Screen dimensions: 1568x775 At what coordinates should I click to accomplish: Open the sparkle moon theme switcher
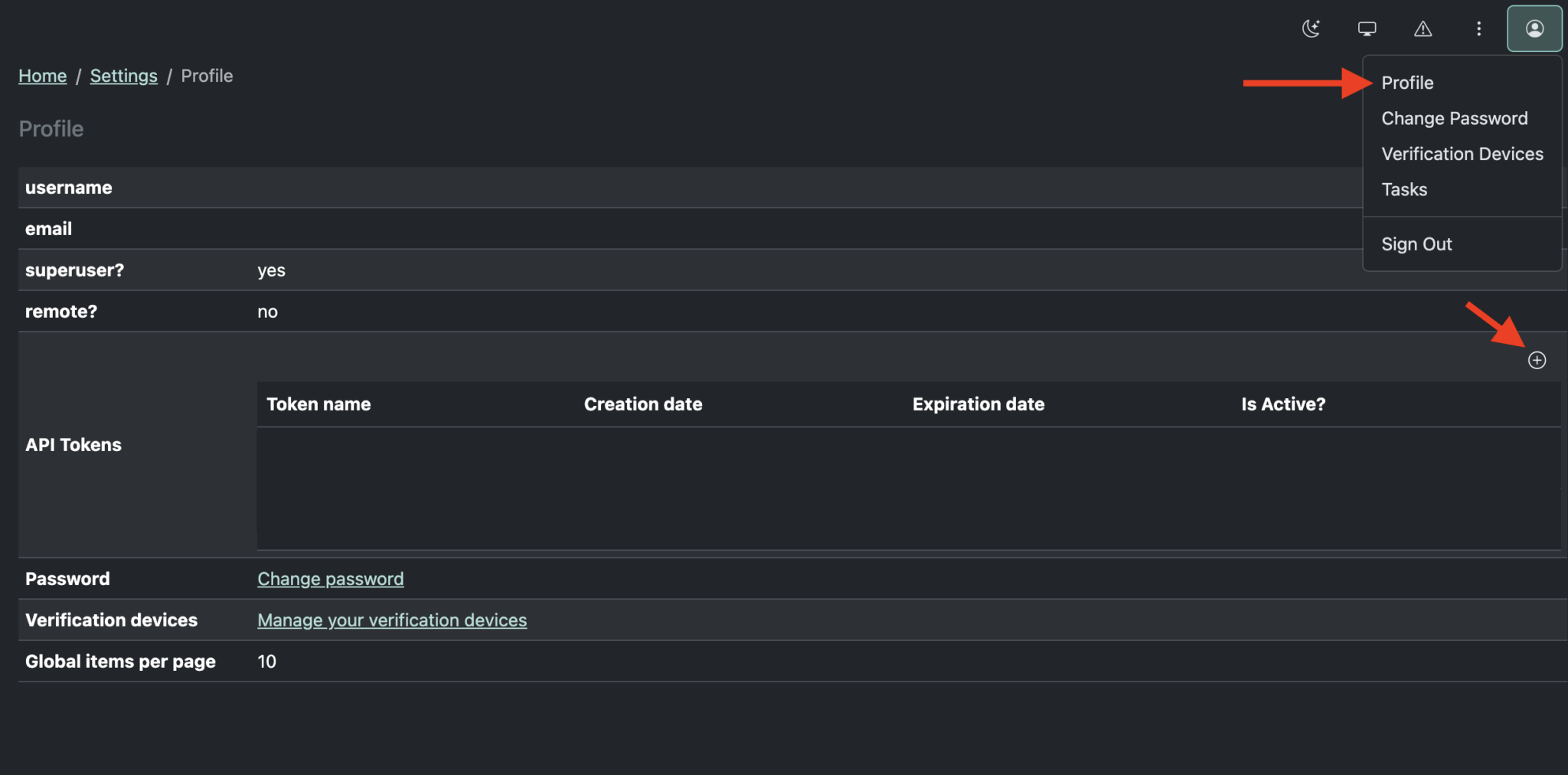point(1312,28)
